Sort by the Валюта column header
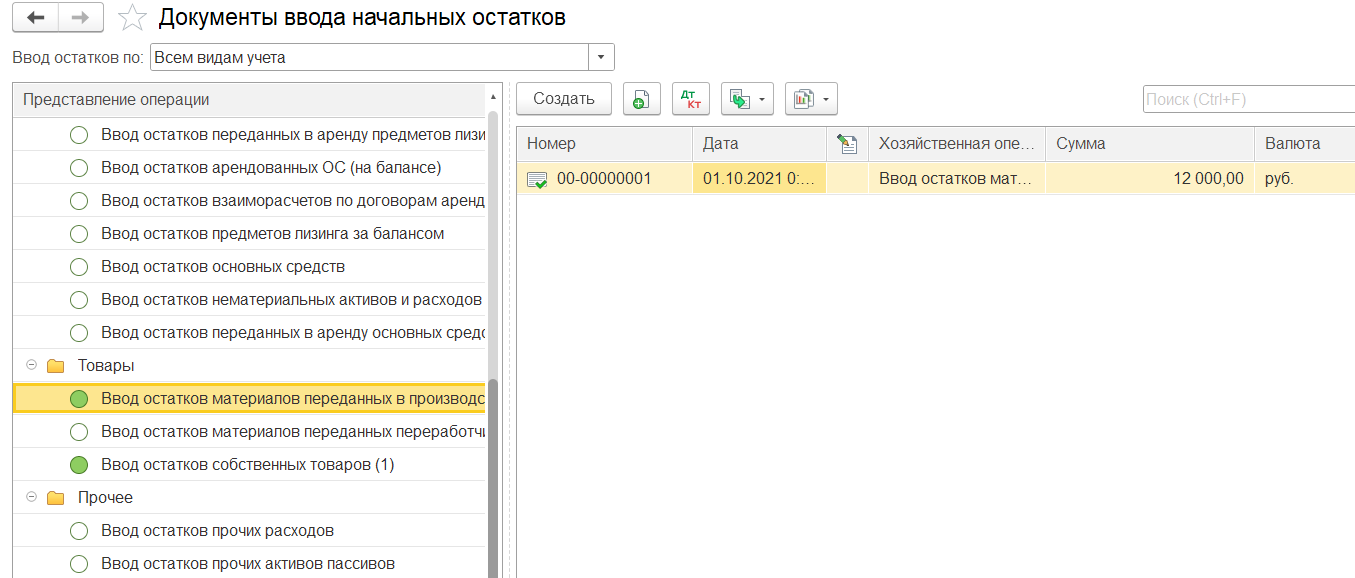 pyautogui.click(x=1305, y=144)
